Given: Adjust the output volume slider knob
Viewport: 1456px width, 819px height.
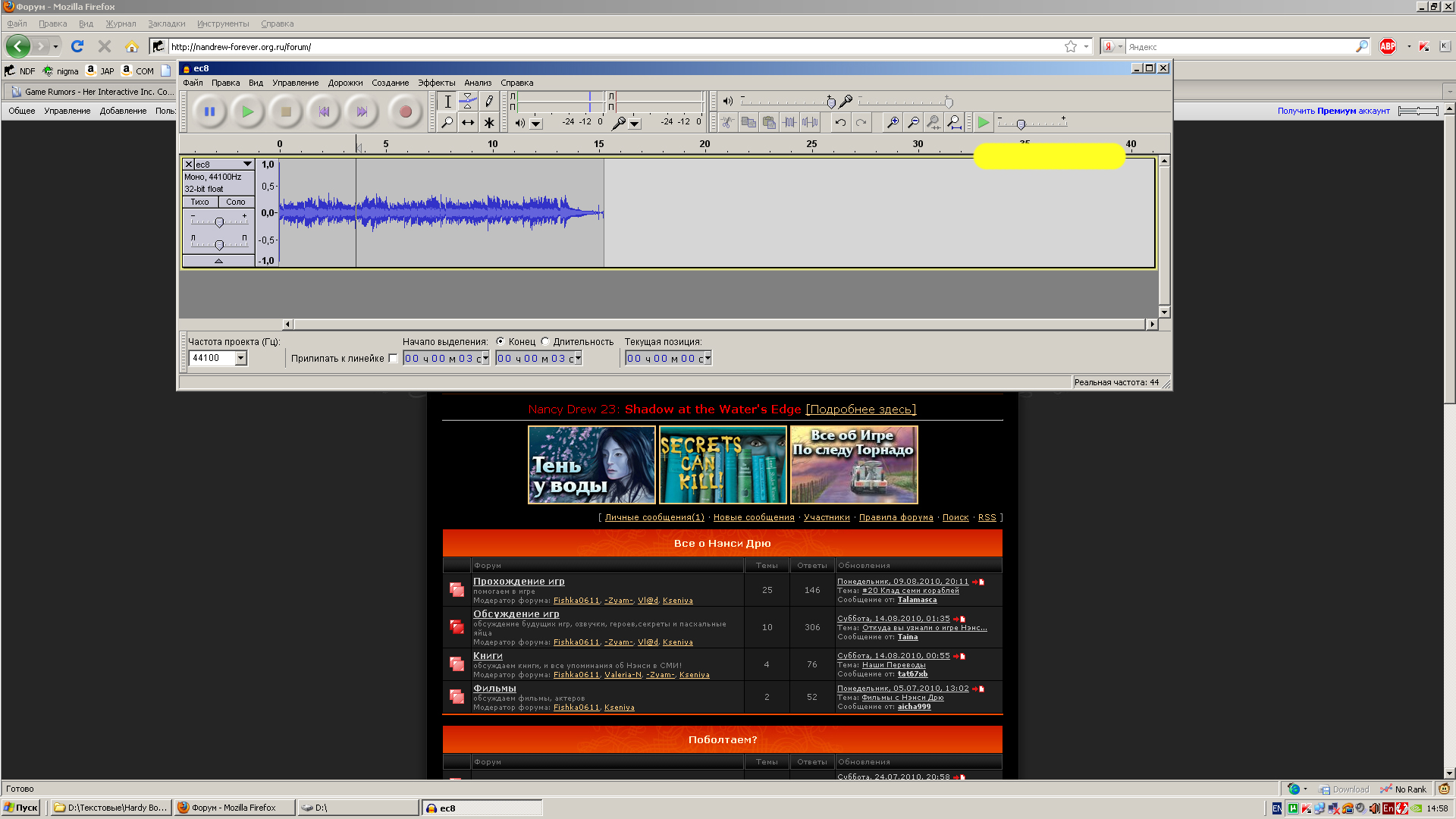Looking at the screenshot, I should (831, 102).
